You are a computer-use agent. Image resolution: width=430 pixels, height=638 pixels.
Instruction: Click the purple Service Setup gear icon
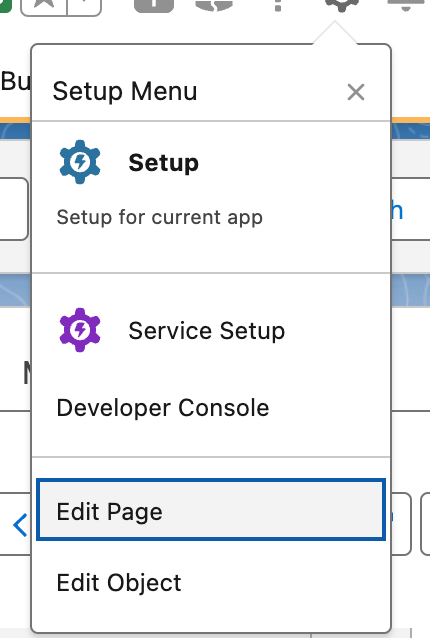(80, 330)
